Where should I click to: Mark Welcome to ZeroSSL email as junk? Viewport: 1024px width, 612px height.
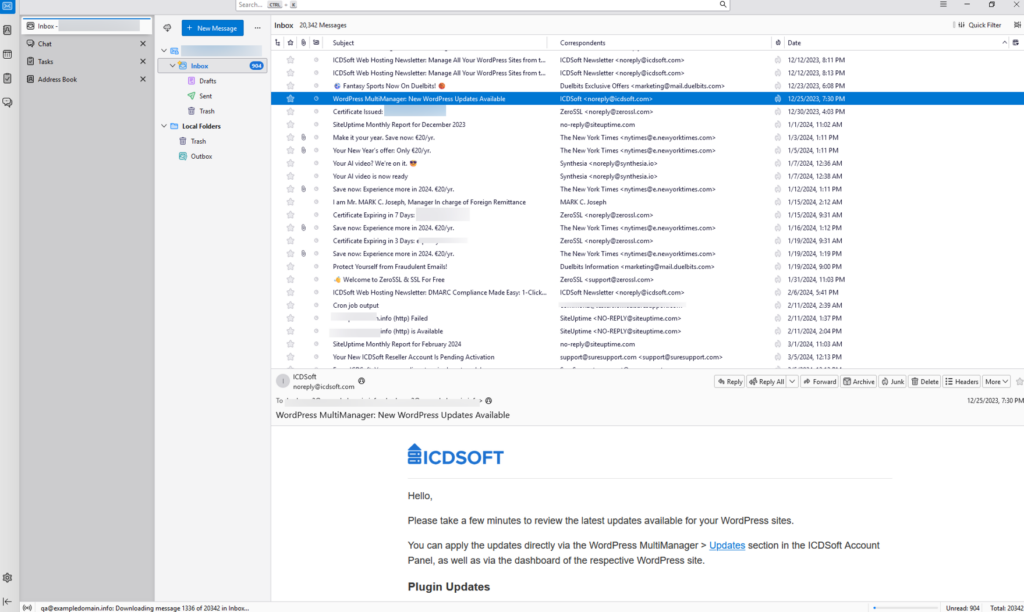click(x=778, y=280)
